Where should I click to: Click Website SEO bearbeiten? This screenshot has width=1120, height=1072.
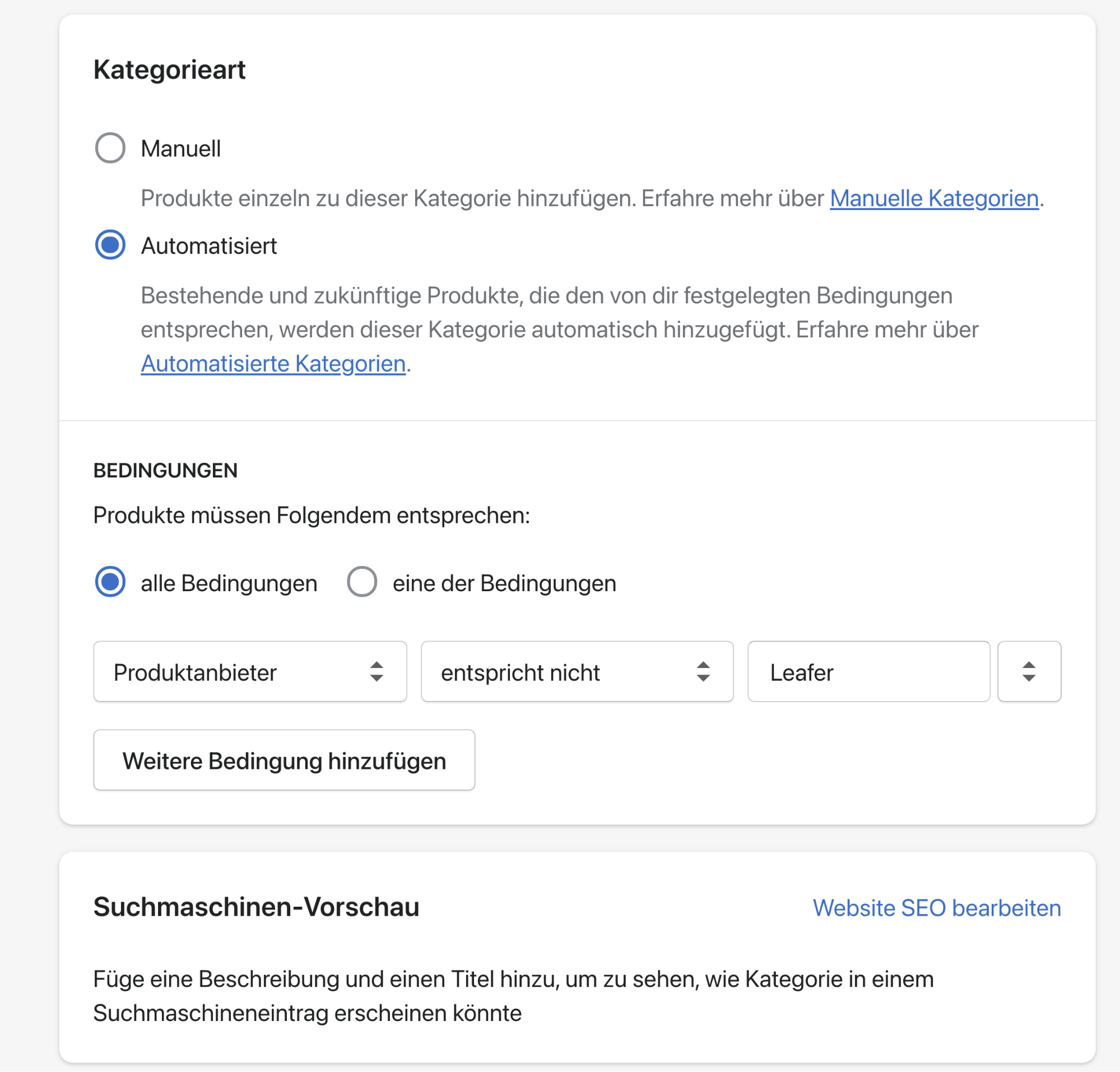[x=936, y=908]
